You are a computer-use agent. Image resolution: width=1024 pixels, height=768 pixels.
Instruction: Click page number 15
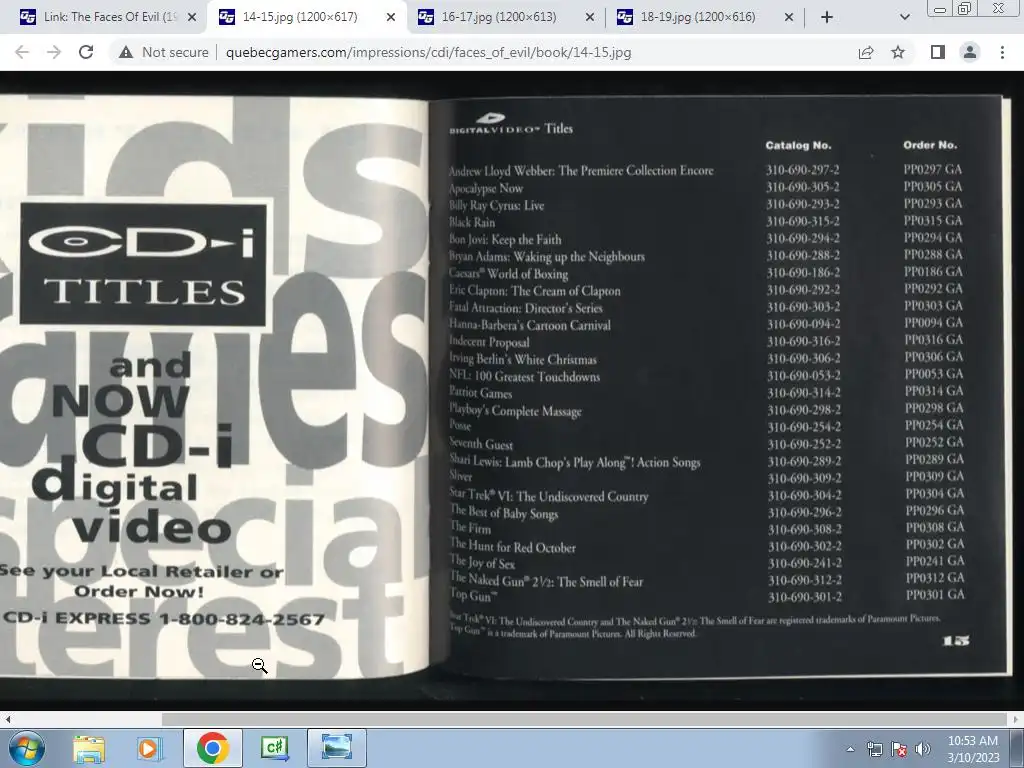coord(956,641)
